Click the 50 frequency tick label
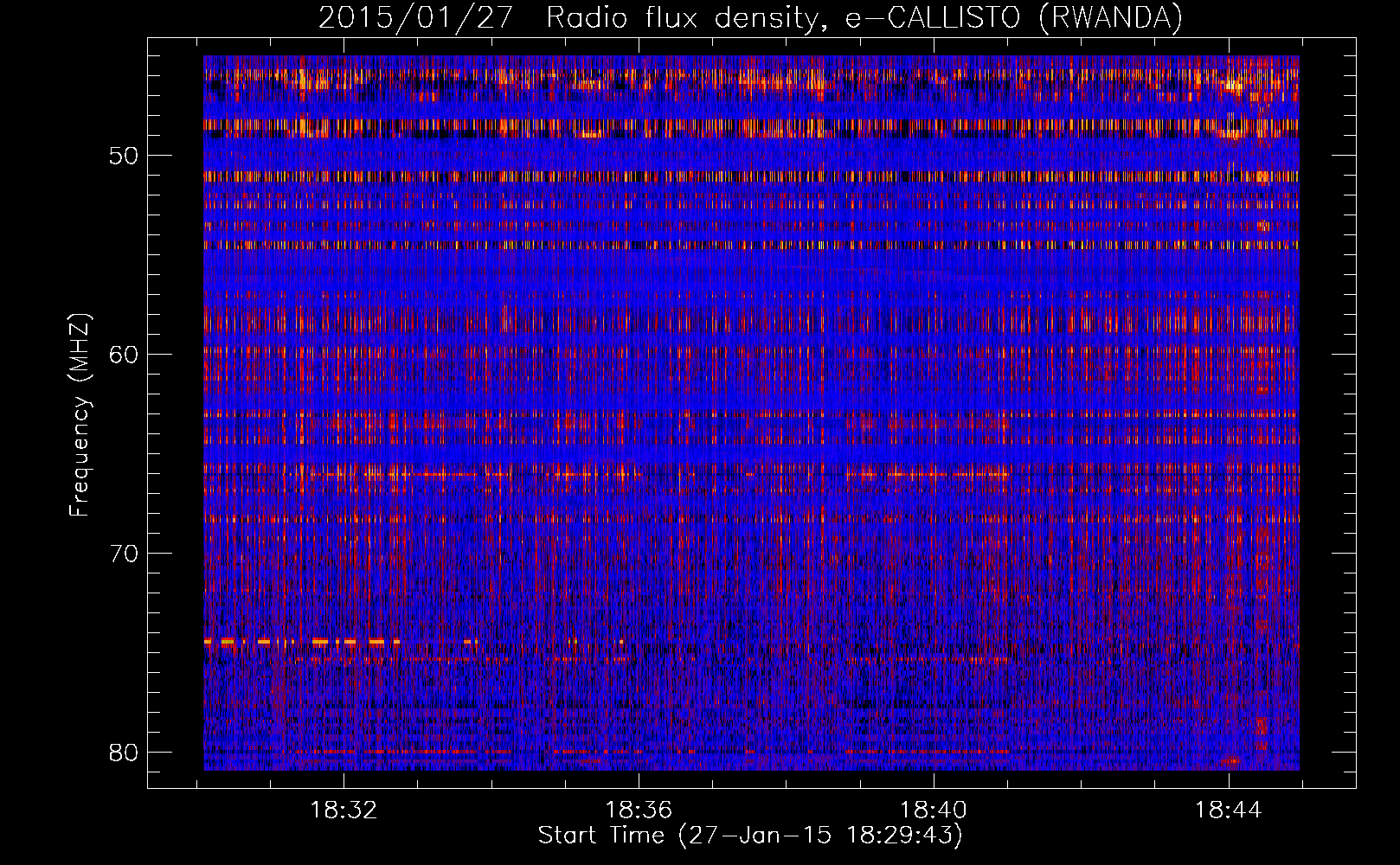The height and width of the screenshot is (865, 1400). click(x=125, y=157)
